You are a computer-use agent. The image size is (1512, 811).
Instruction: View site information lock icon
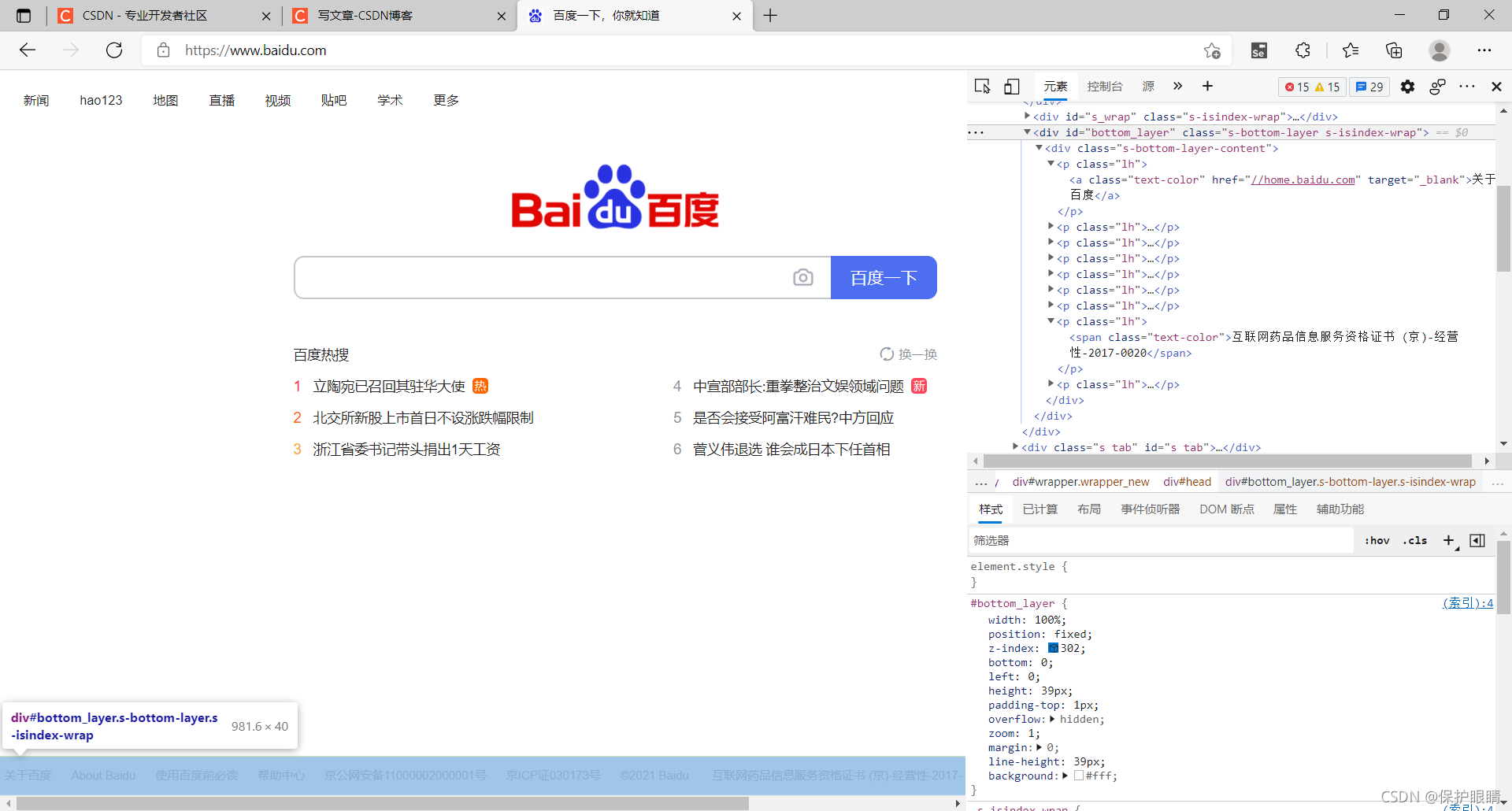point(163,50)
